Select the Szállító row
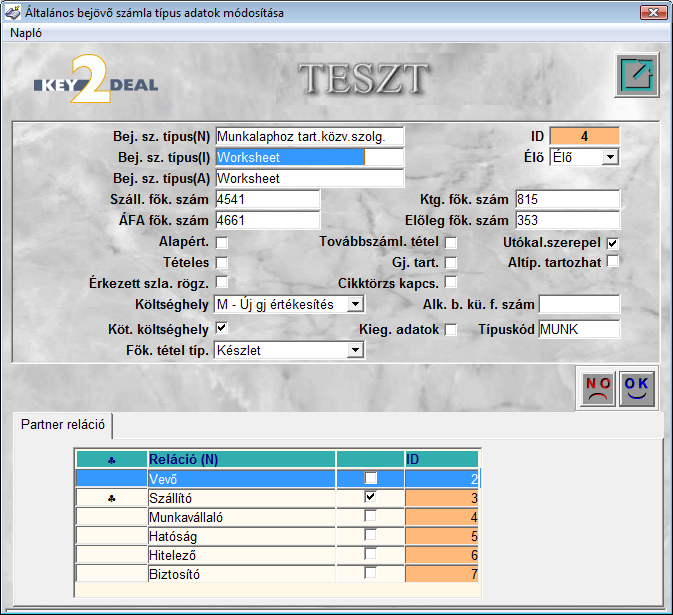Screen dimensions: 673x615 277,498
